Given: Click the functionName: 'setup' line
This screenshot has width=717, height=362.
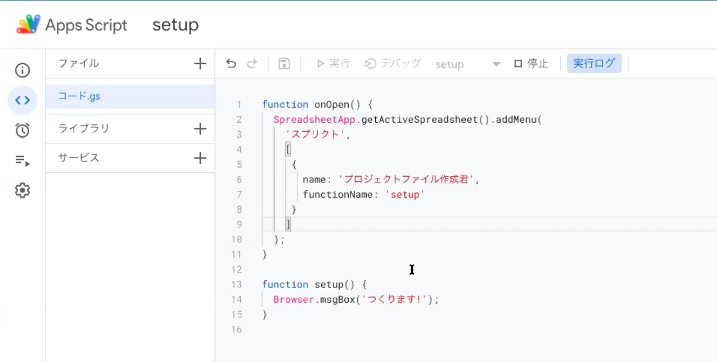Looking at the screenshot, I should click(x=364, y=195).
